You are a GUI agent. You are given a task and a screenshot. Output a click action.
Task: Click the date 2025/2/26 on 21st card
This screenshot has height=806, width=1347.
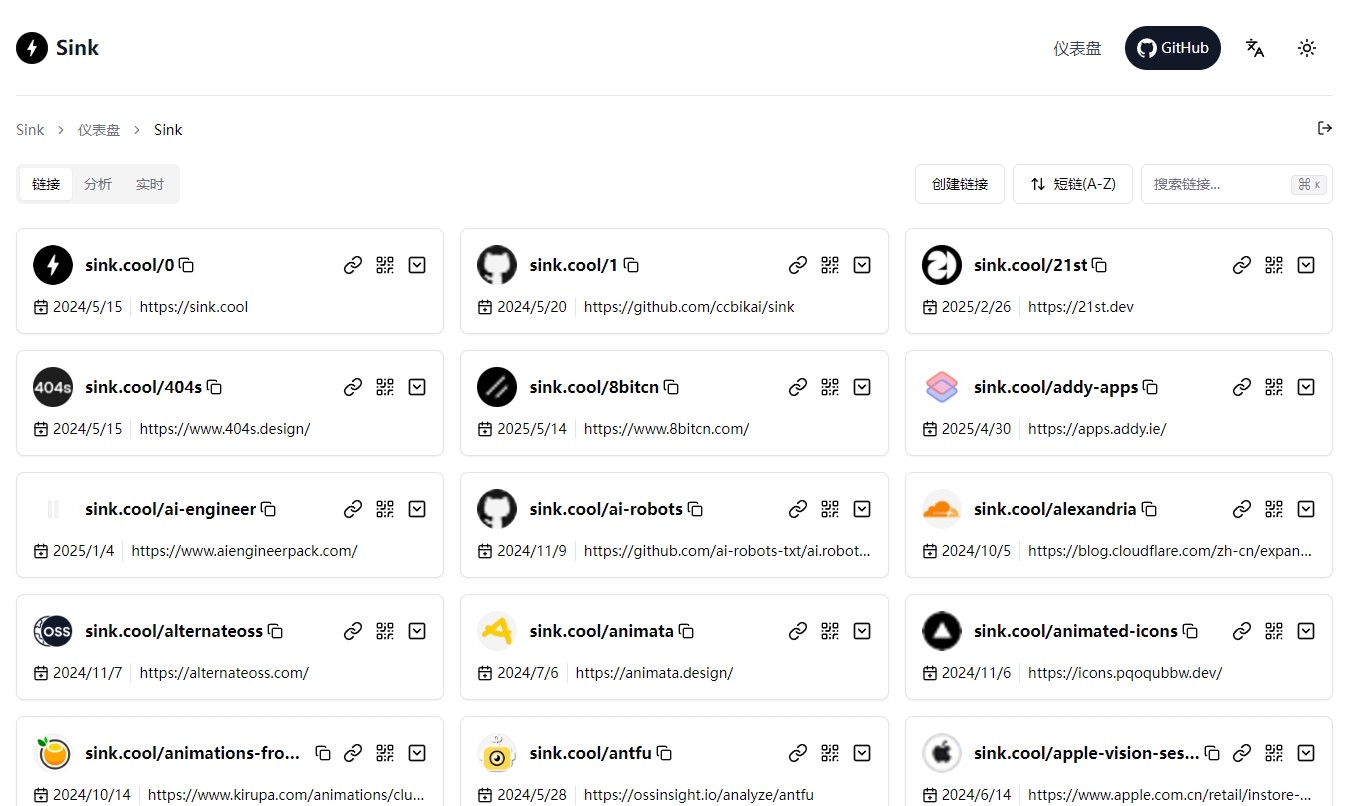[976, 307]
